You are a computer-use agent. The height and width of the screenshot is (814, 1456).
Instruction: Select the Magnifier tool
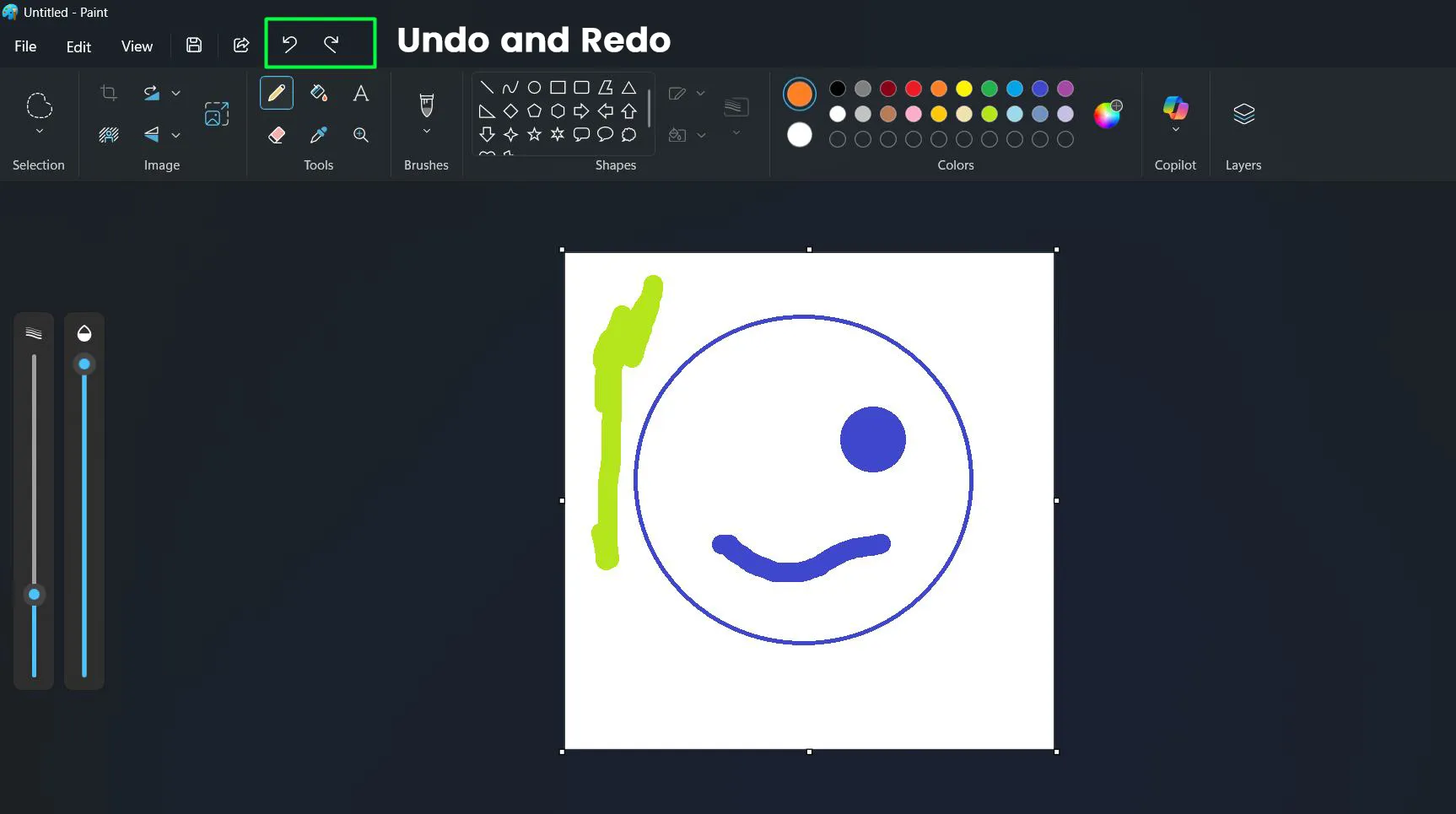360,135
